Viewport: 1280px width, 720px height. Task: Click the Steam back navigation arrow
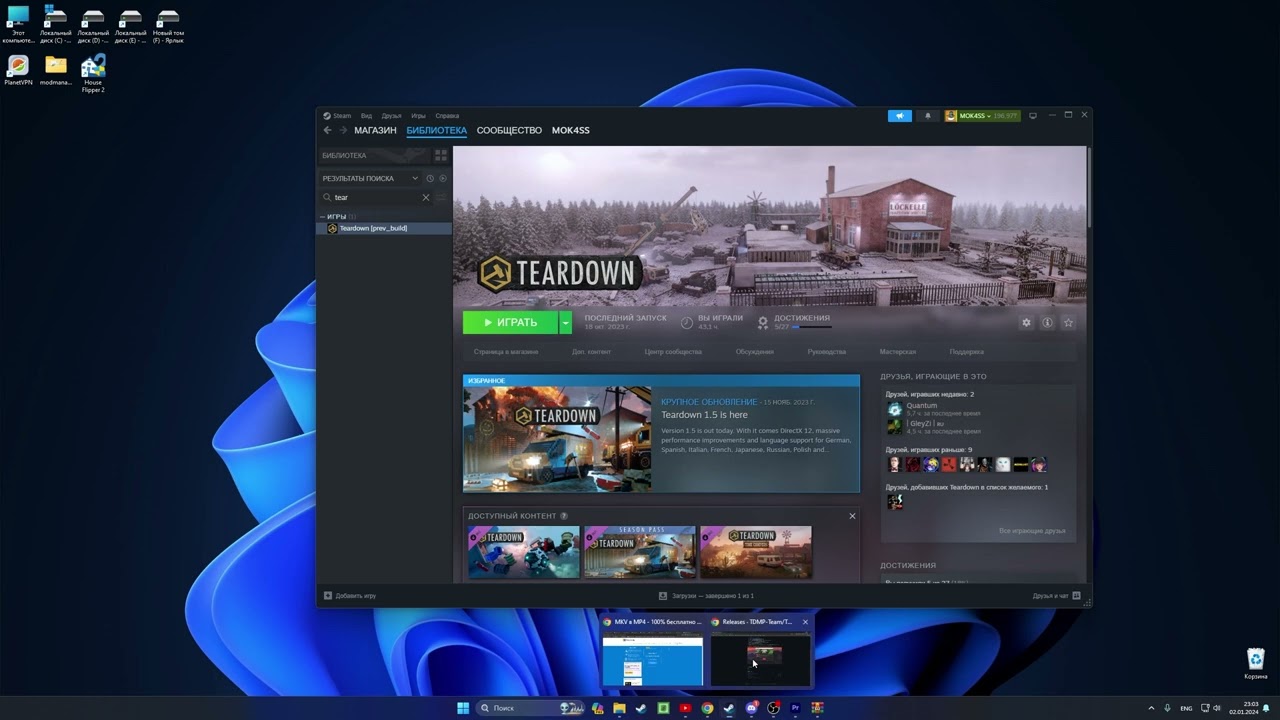pos(327,130)
